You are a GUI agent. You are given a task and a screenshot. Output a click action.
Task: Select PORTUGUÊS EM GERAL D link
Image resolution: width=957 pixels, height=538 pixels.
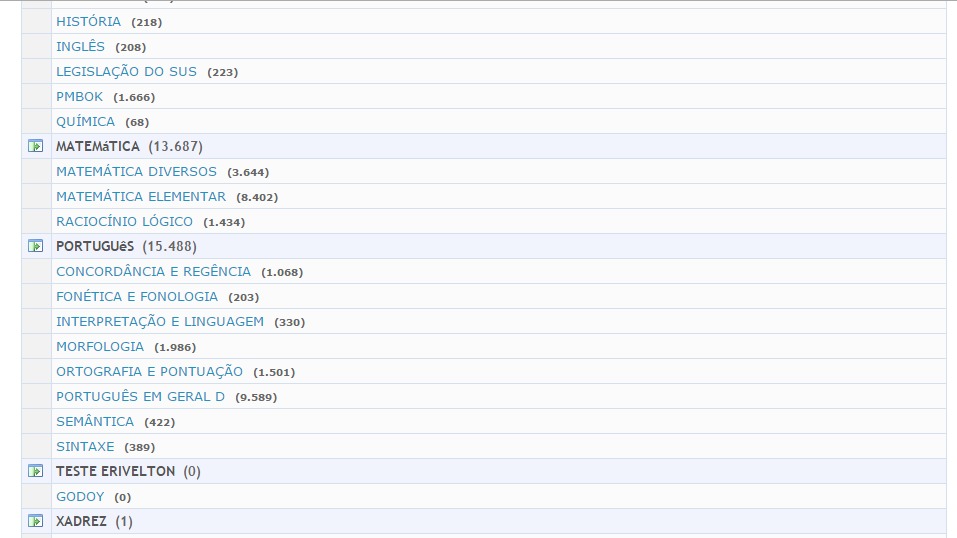[140, 396]
